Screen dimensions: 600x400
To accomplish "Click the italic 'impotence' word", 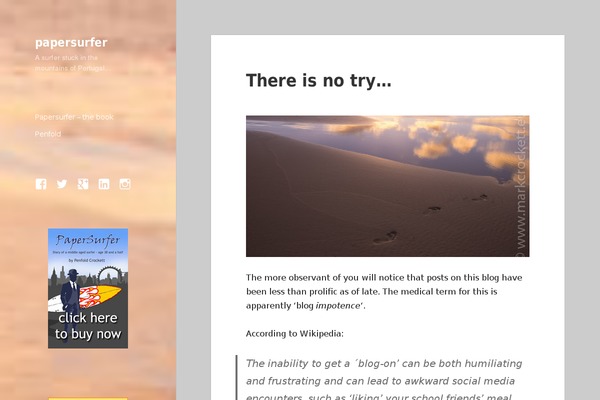I will coord(338,305).
